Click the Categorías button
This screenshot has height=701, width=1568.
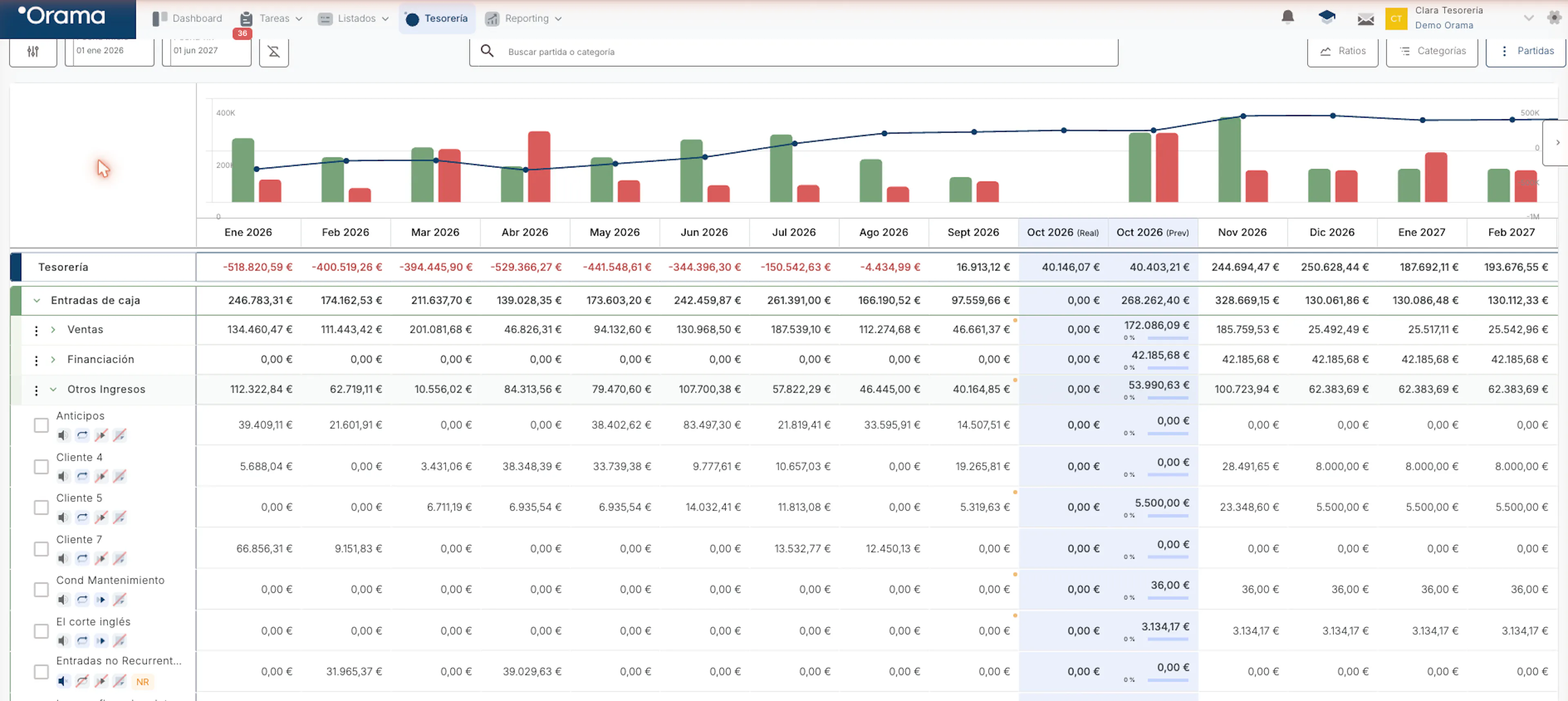click(1432, 52)
